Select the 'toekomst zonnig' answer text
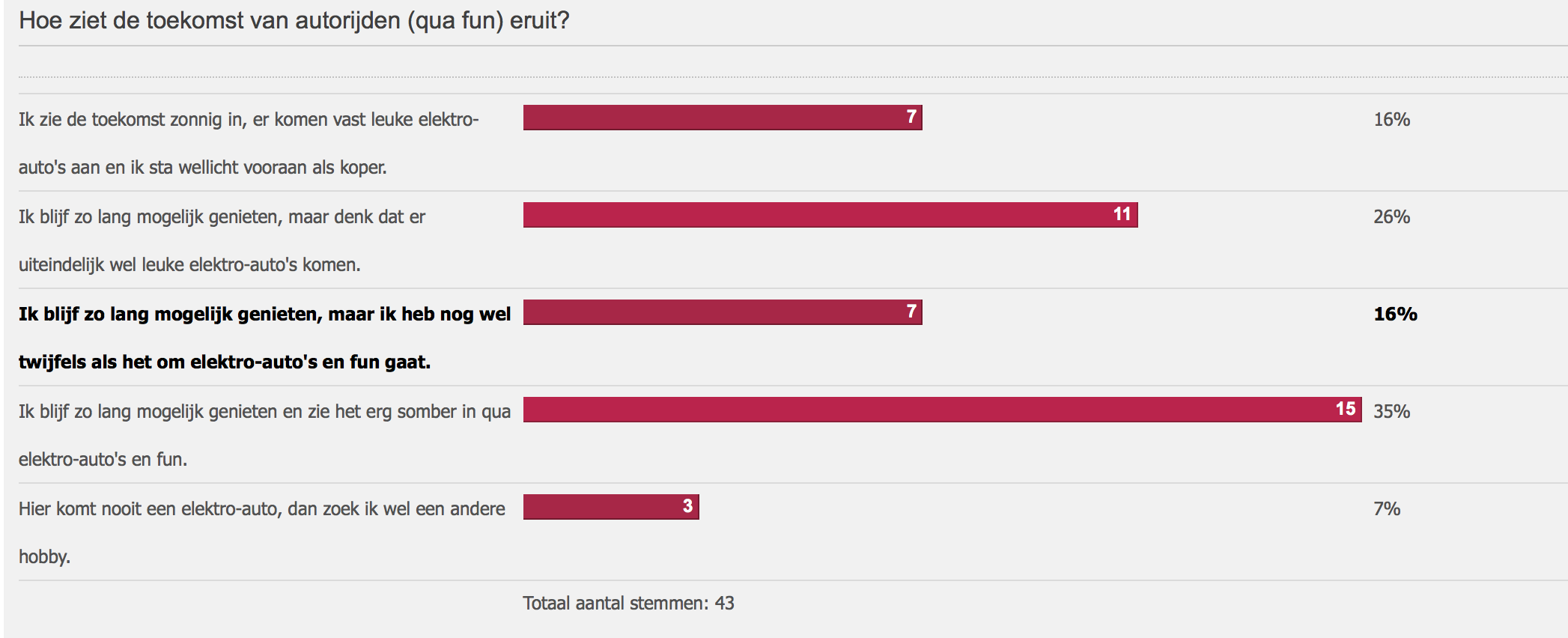 (249, 143)
